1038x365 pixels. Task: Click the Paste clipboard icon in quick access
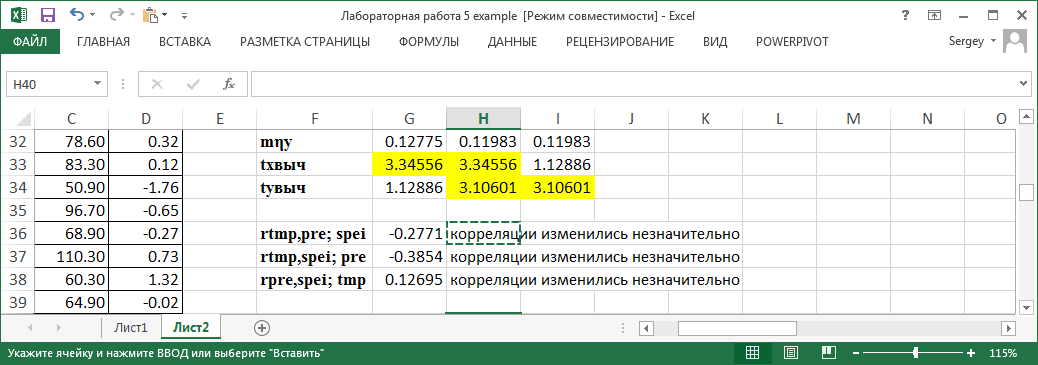pos(150,15)
